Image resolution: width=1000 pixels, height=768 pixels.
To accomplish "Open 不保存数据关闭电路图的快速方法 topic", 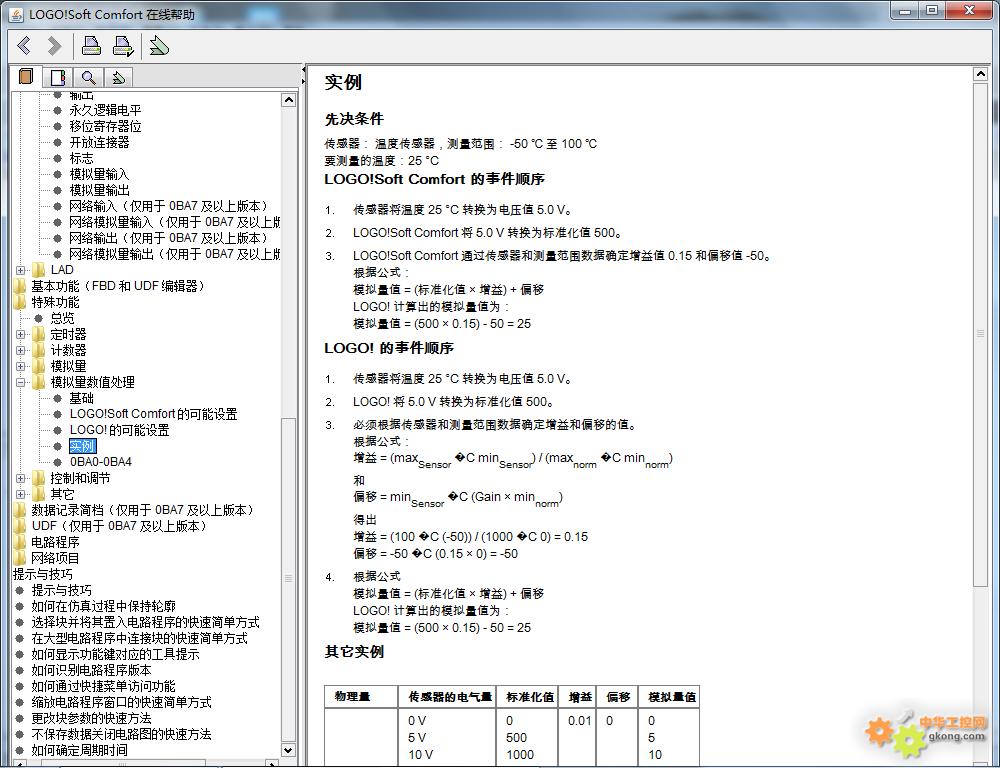I will [121, 734].
